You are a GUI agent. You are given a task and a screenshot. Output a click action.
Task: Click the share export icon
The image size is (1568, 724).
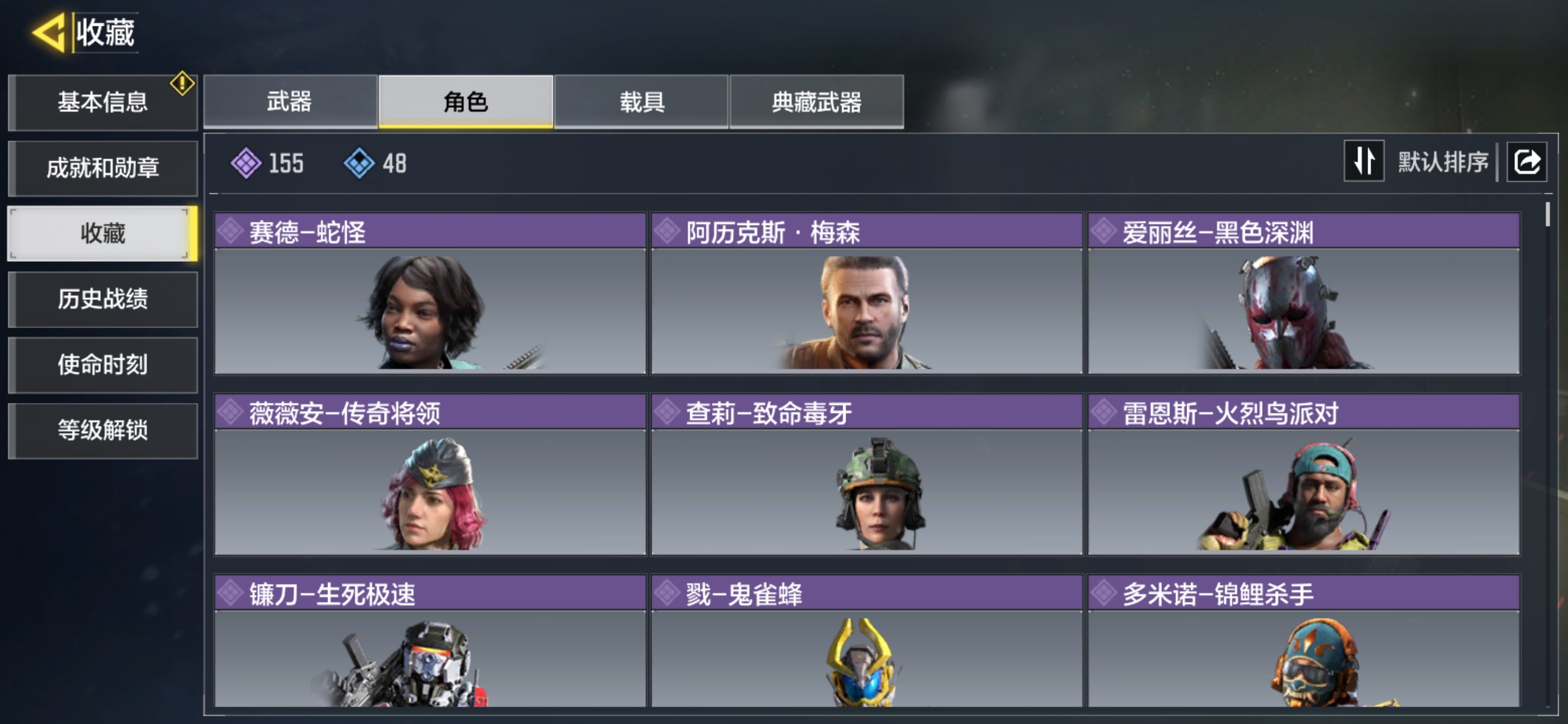1526,162
